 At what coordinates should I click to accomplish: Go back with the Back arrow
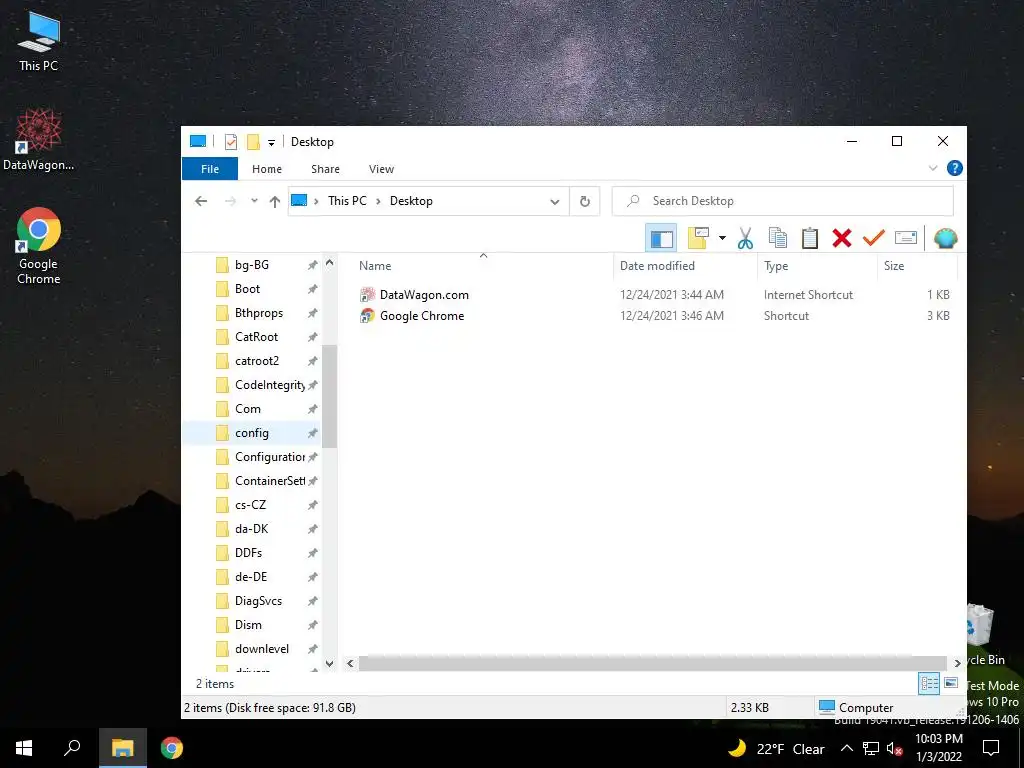coord(201,201)
